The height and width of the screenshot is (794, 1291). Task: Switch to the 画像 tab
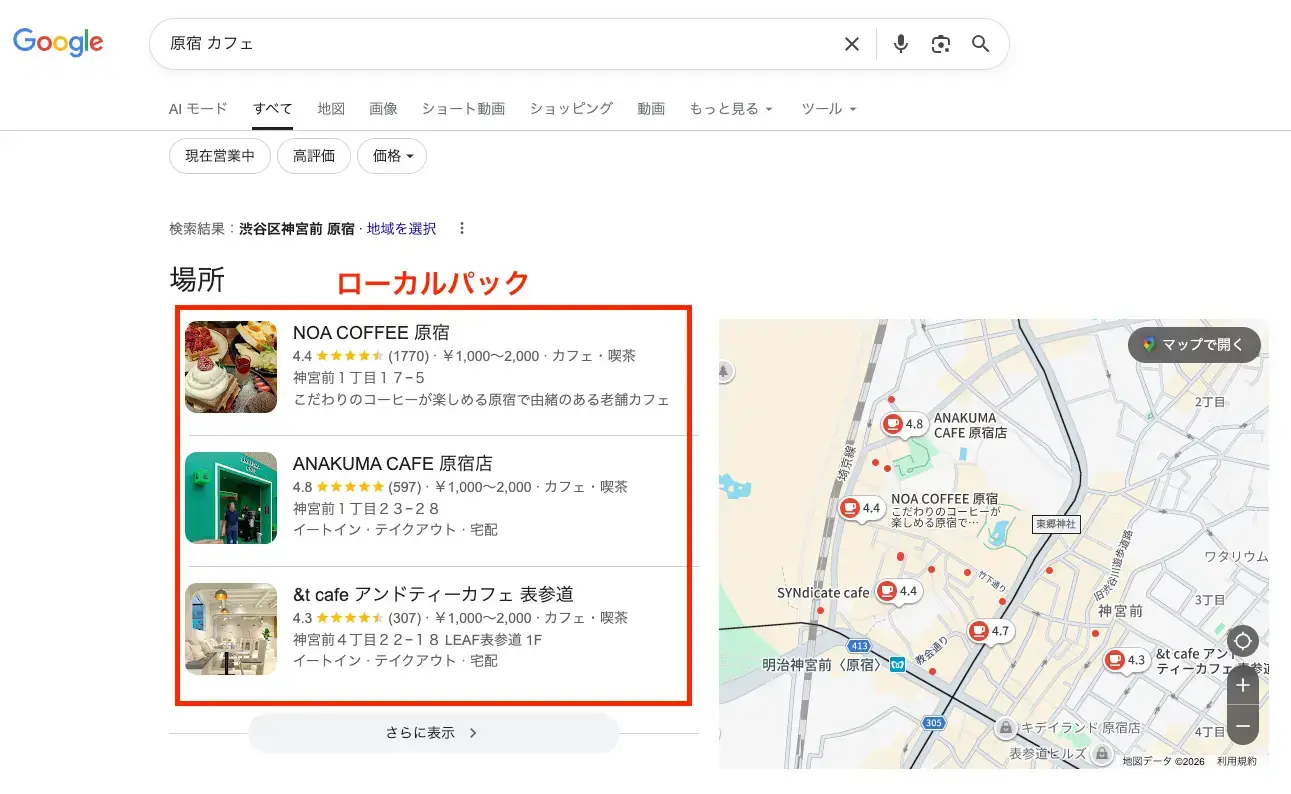click(x=383, y=109)
